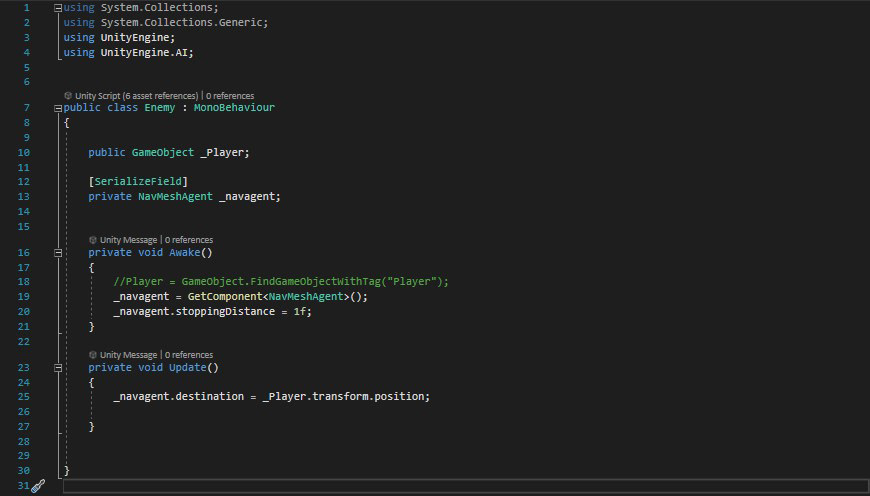Screen dimensions: 870x496
Task: Click Unity message icon above Update
Action: click(x=93, y=355)
